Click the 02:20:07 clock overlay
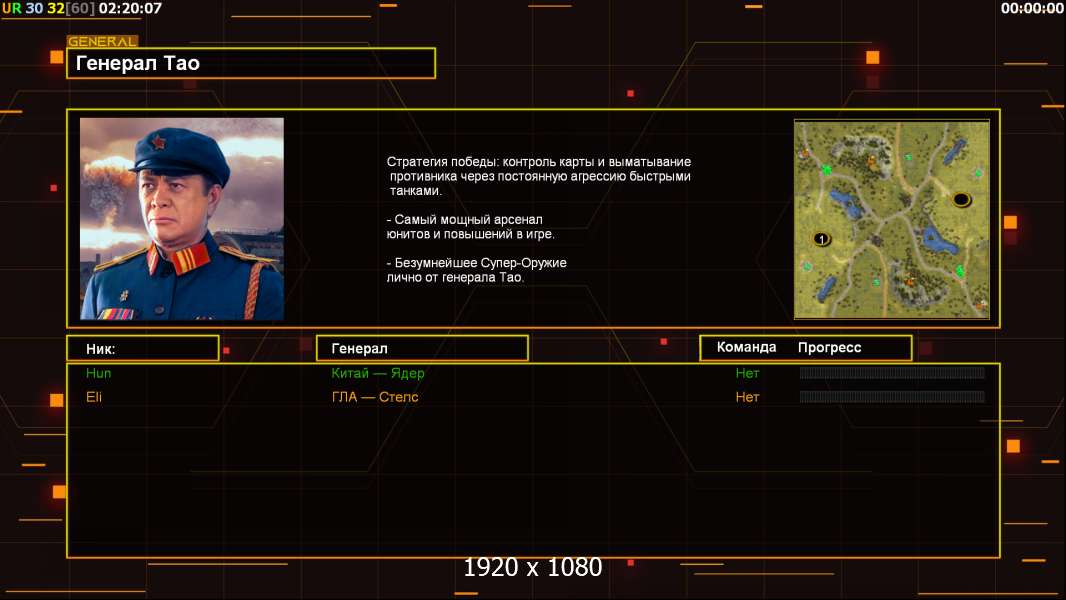The width and height of the screenshot is (1066, 600). click(130, 9)
